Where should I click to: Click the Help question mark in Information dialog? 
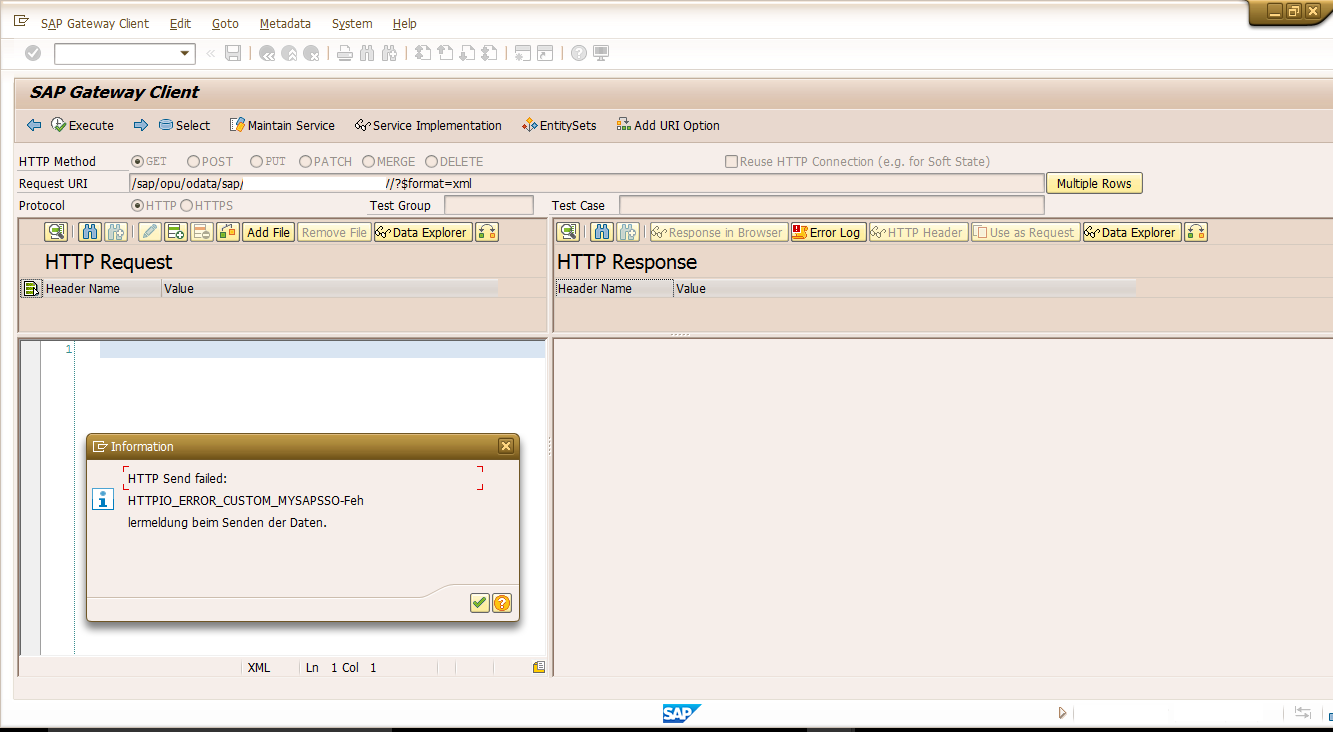coord(502,602)
